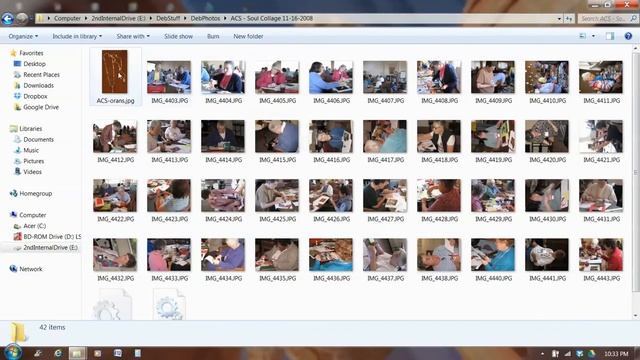Image resolution: width=640 pixels, height=360 pixels.
Task: Click the Forward arrow navigation button
Action: (22, 18)
